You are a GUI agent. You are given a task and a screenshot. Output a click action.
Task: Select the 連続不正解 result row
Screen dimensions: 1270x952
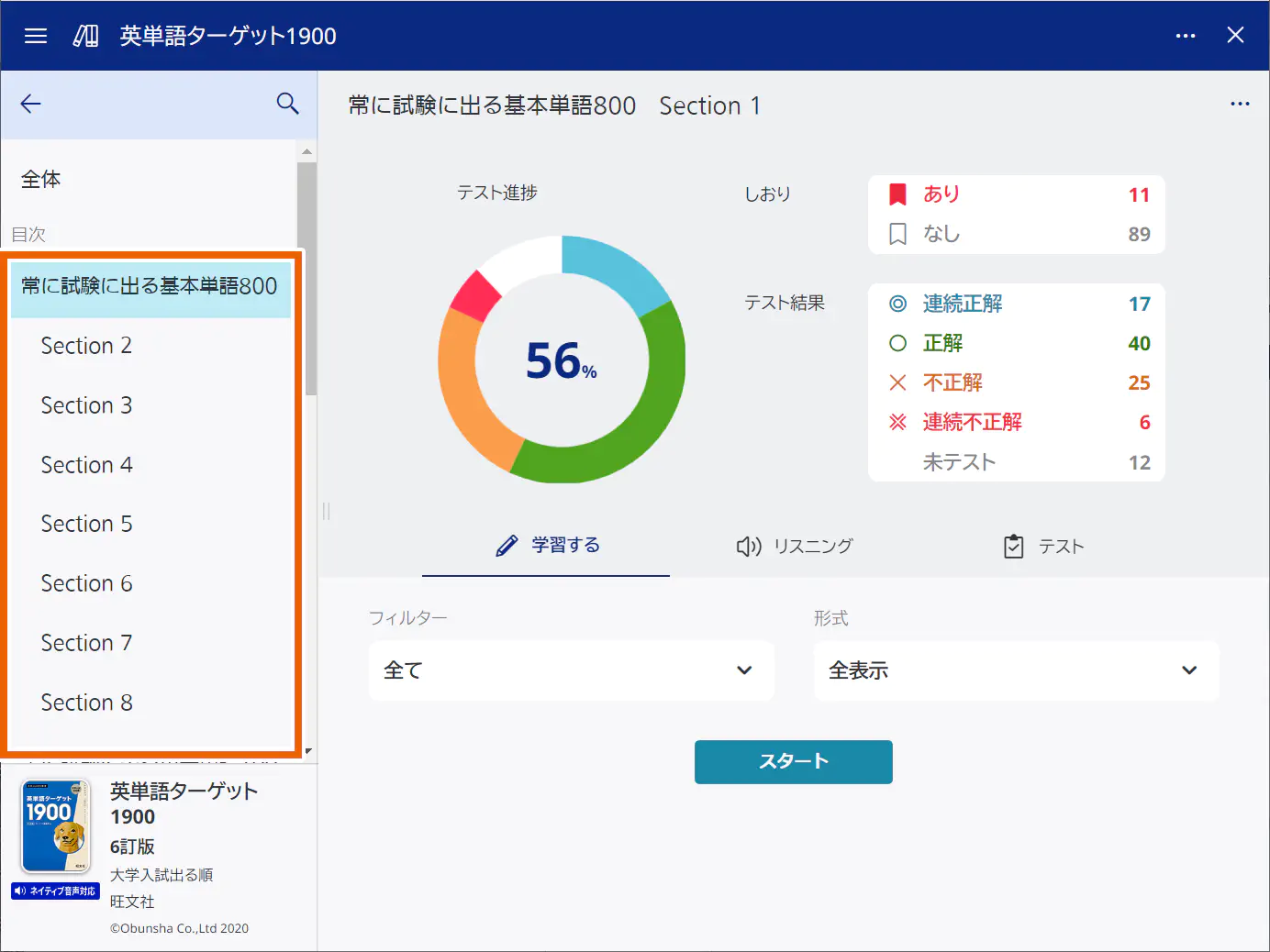point(1017,422)
